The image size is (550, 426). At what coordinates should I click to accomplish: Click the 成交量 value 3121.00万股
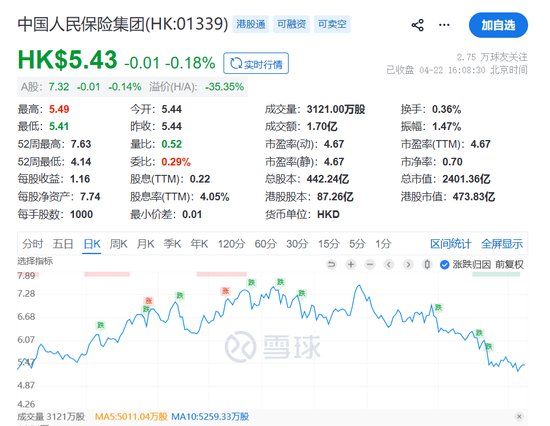(x=336, y=109)
